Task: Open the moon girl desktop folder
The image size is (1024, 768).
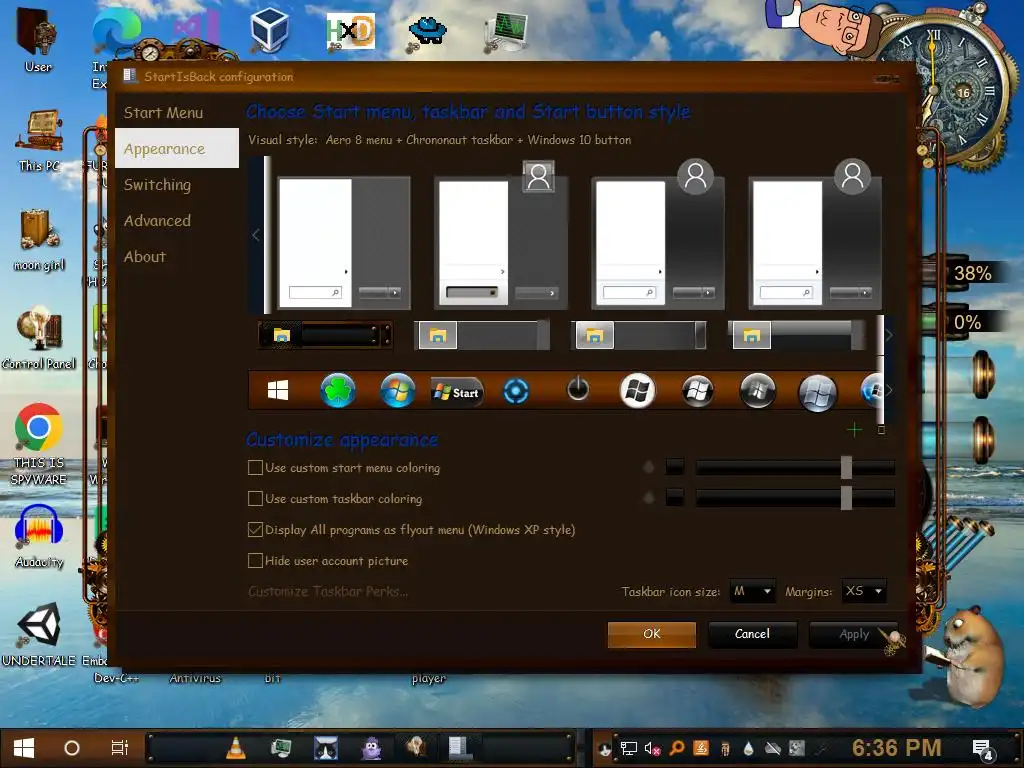Action: [39, 240]
